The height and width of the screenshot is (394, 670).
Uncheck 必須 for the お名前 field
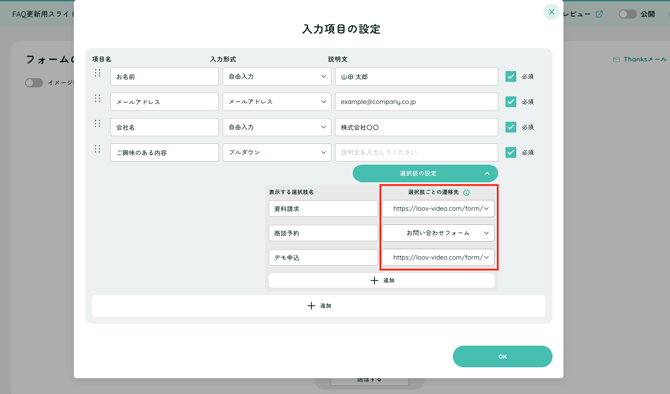tap(511, 76)
